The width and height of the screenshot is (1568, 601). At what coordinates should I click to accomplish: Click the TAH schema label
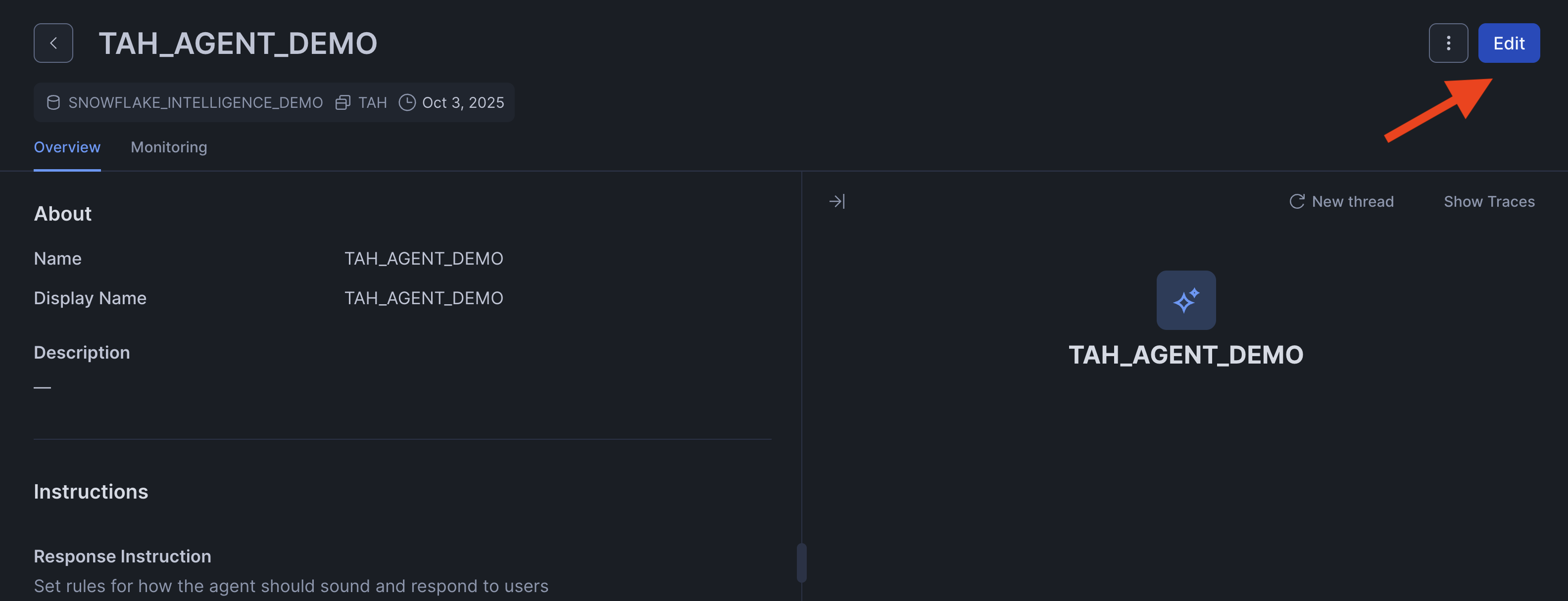[x=373, y=103]
